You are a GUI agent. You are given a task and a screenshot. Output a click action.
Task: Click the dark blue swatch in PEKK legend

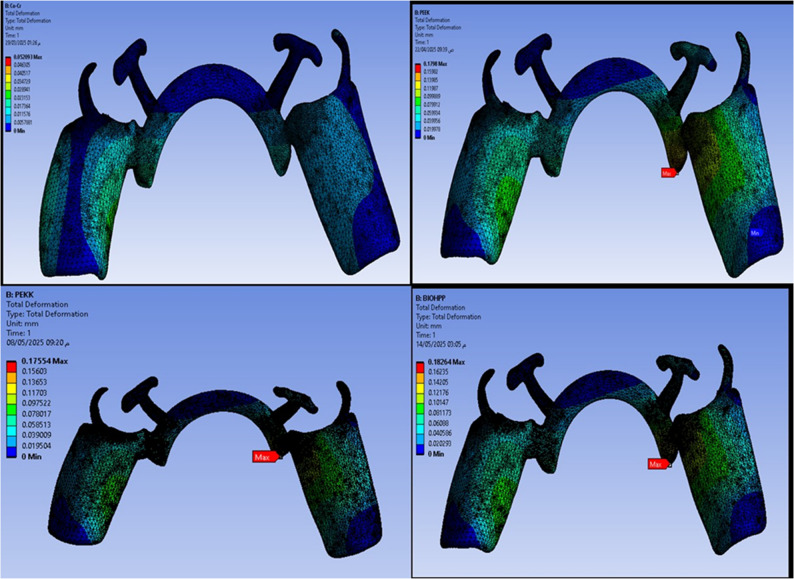click(x=11, y=452)
